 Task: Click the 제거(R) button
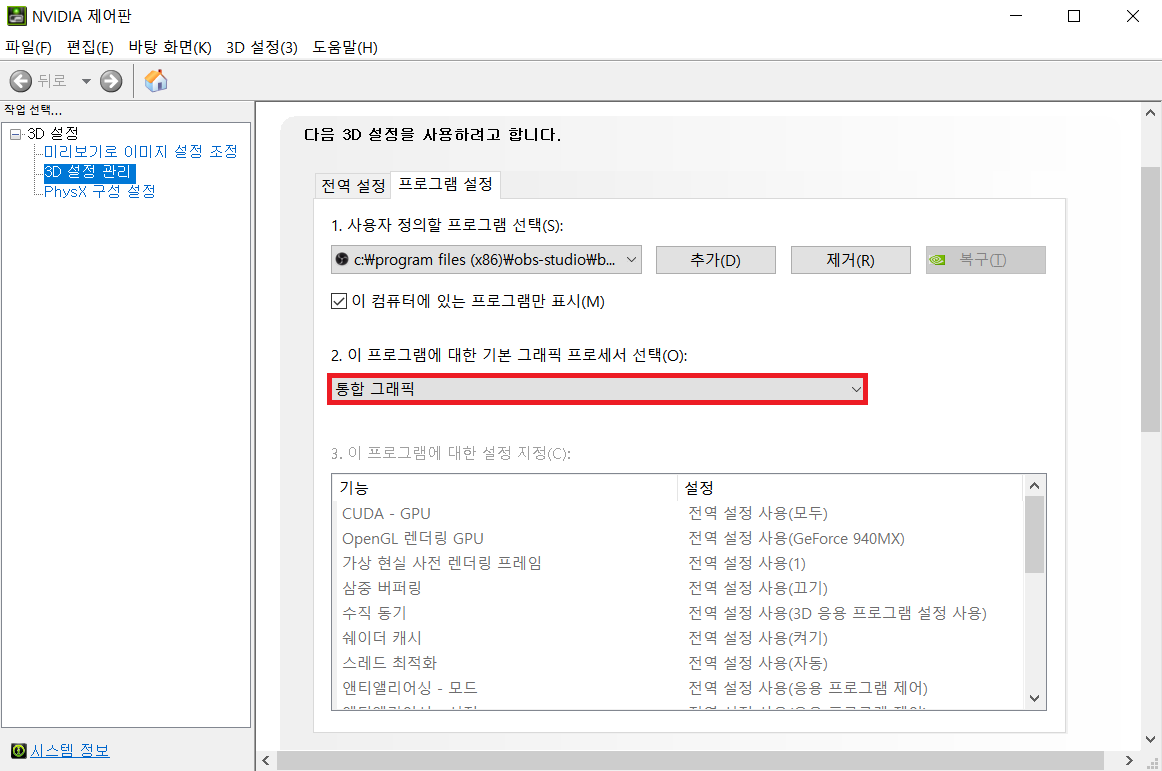click(851, 260)
